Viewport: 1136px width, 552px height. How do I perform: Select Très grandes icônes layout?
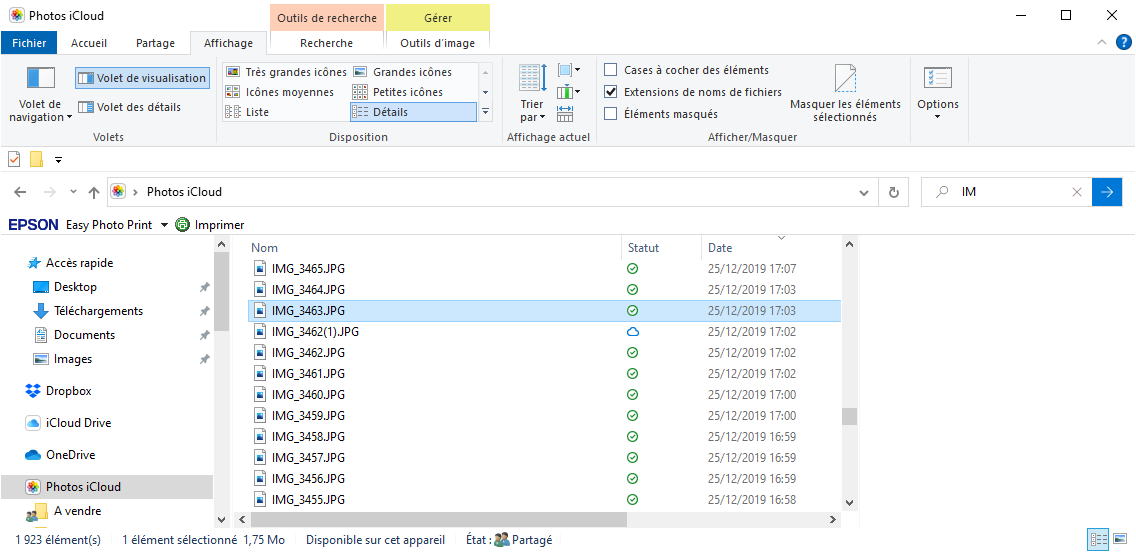click(286, 72)
